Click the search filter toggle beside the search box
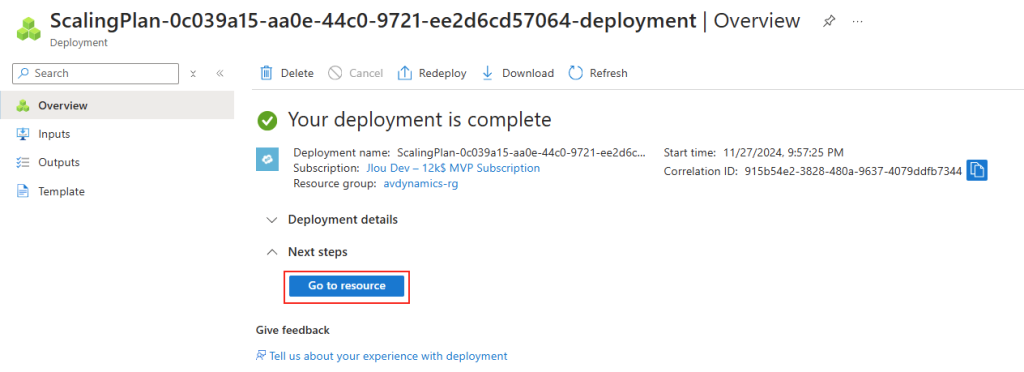This screenshot has height=372, width=1024. coord(193,74)
